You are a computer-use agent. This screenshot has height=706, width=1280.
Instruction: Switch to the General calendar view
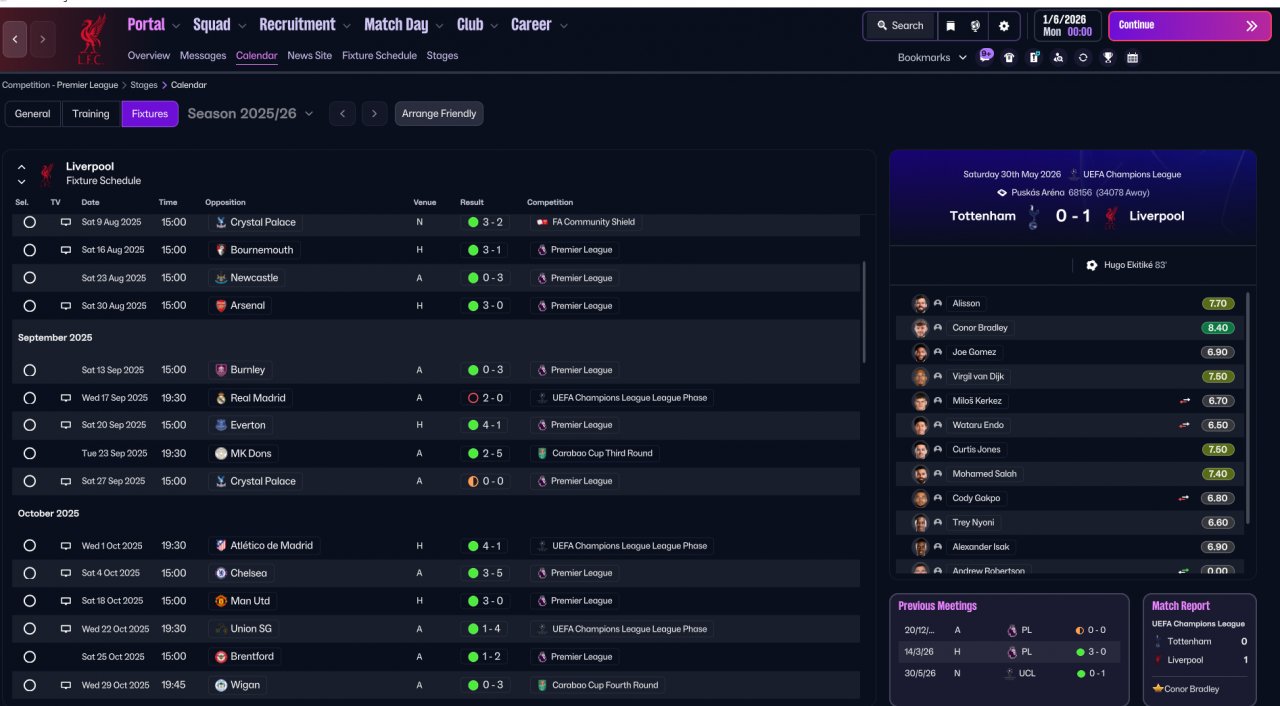point(32,114)
